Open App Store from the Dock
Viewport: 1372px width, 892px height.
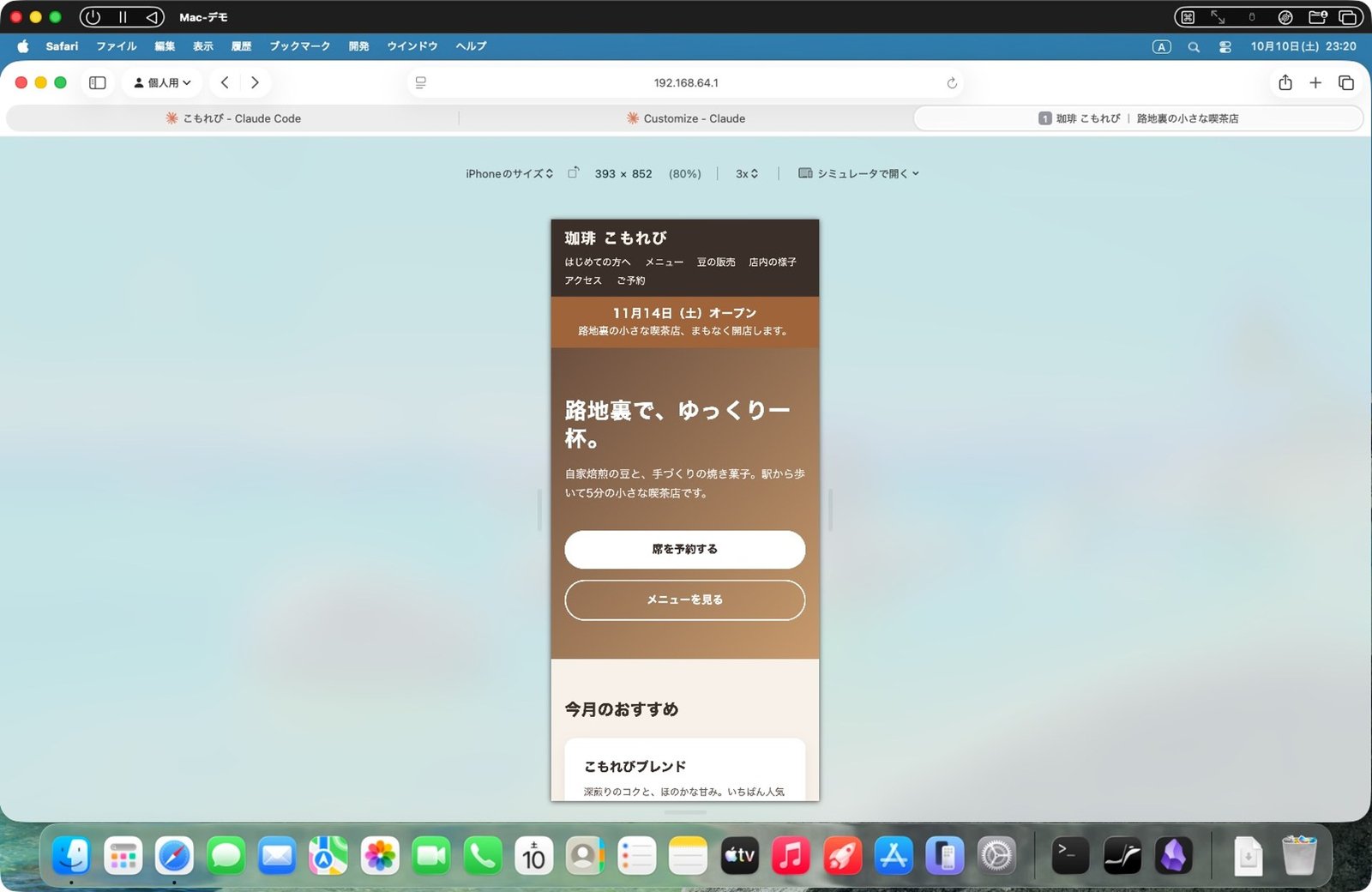[x=894, y=856]
